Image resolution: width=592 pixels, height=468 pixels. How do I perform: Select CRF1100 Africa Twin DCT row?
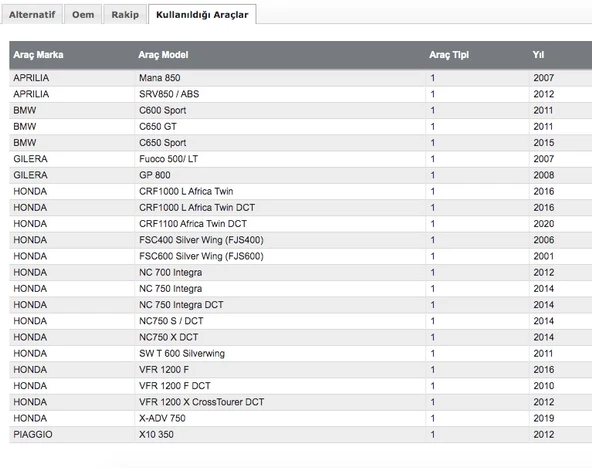[301, 224]
